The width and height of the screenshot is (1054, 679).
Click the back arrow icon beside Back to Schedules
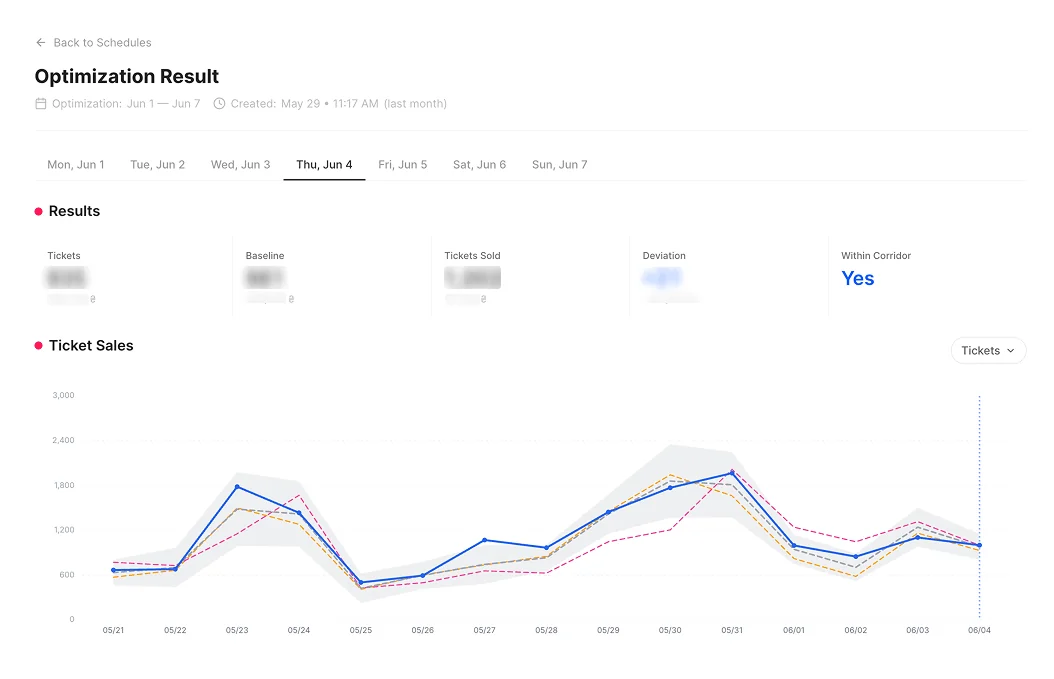point(40,42)
